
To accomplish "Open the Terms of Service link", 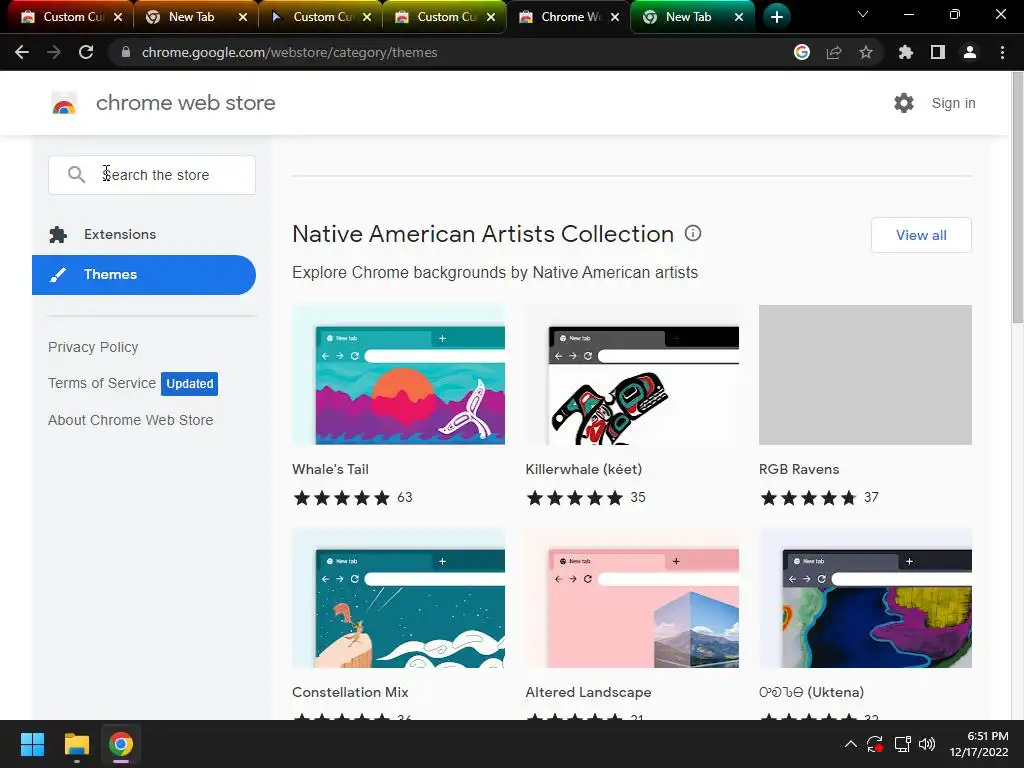I will click(x=102, y=383).
